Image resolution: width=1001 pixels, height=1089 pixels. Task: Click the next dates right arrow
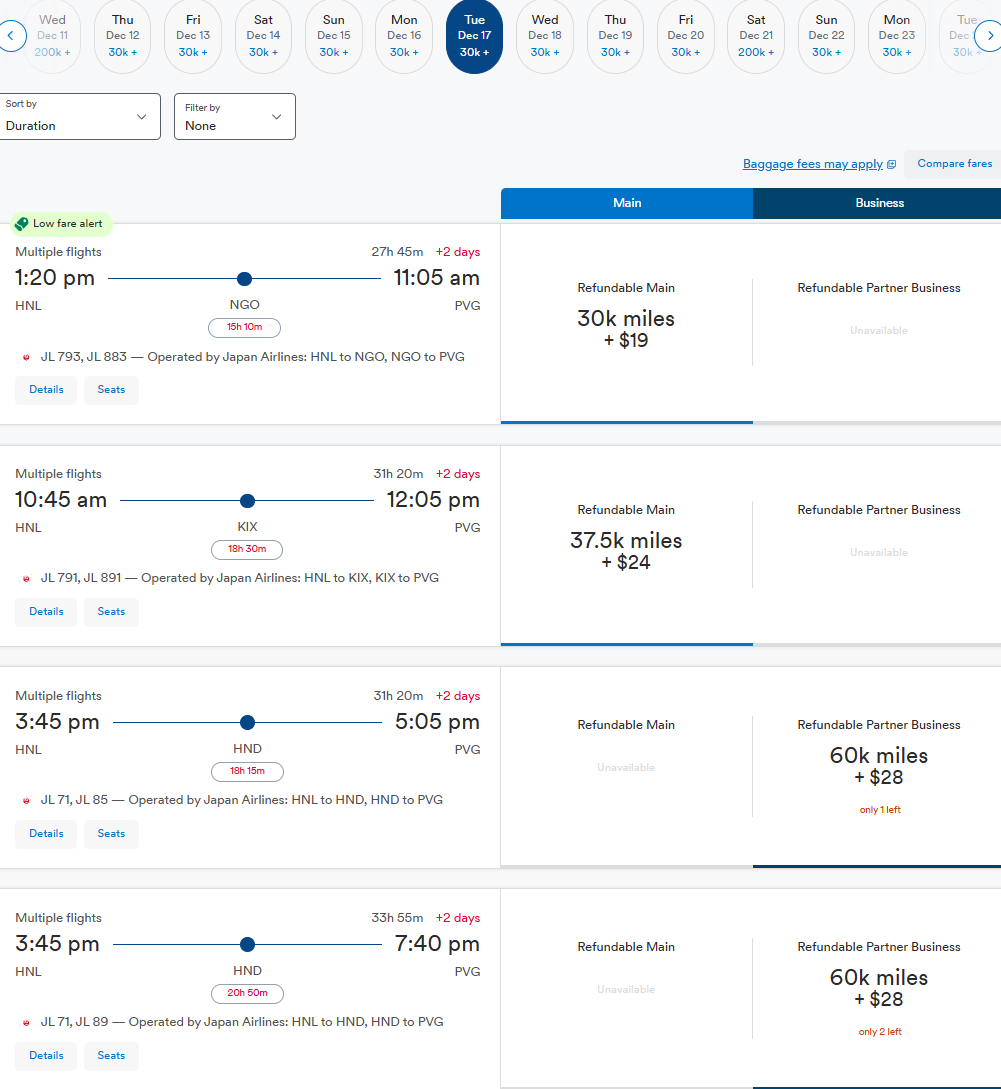click(988, 37)
